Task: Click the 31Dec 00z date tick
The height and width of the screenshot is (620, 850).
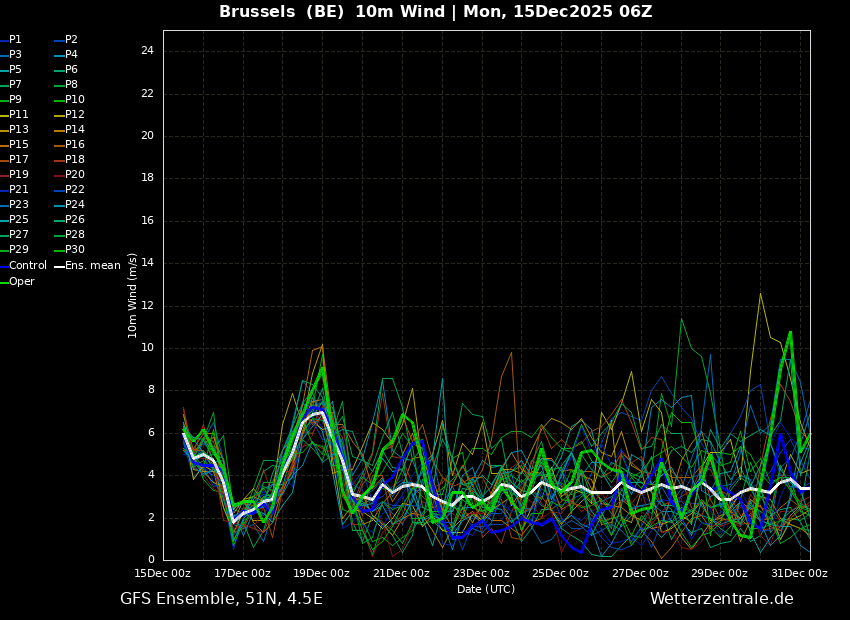Action: coord(799,573)
